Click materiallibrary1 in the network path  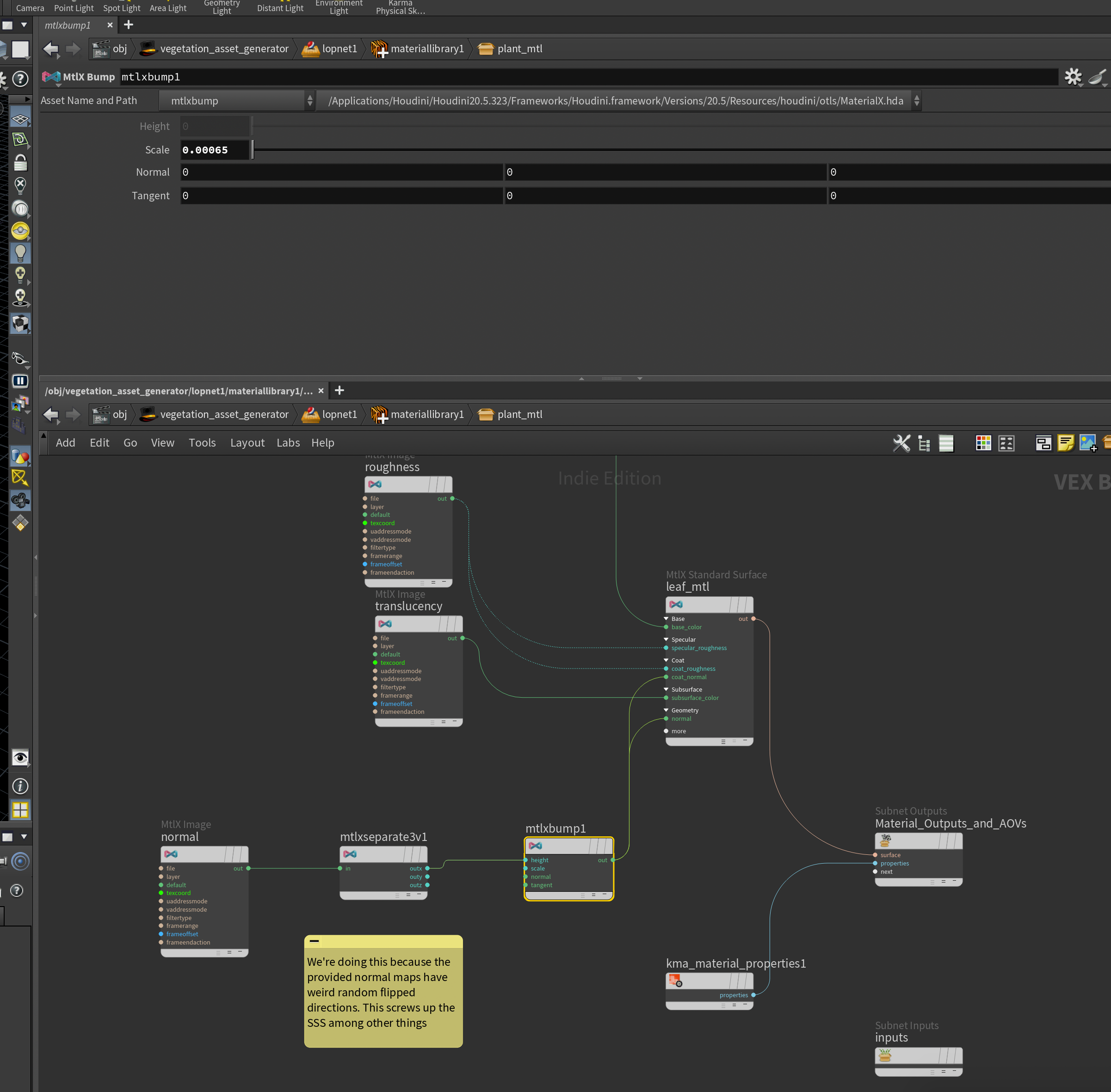click(x=426, y=414)
